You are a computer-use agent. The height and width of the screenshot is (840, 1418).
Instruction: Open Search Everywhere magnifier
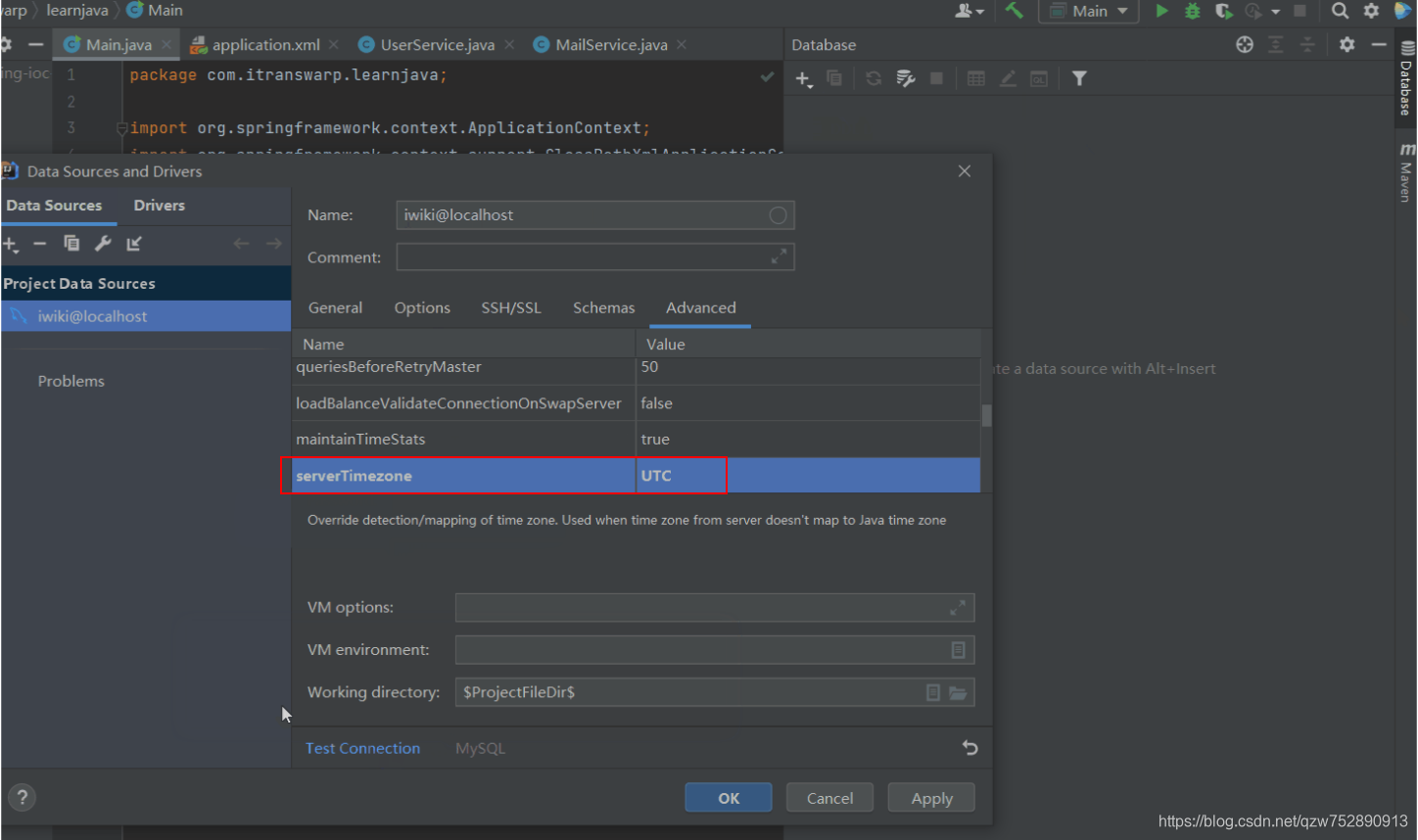point(1340,11)
